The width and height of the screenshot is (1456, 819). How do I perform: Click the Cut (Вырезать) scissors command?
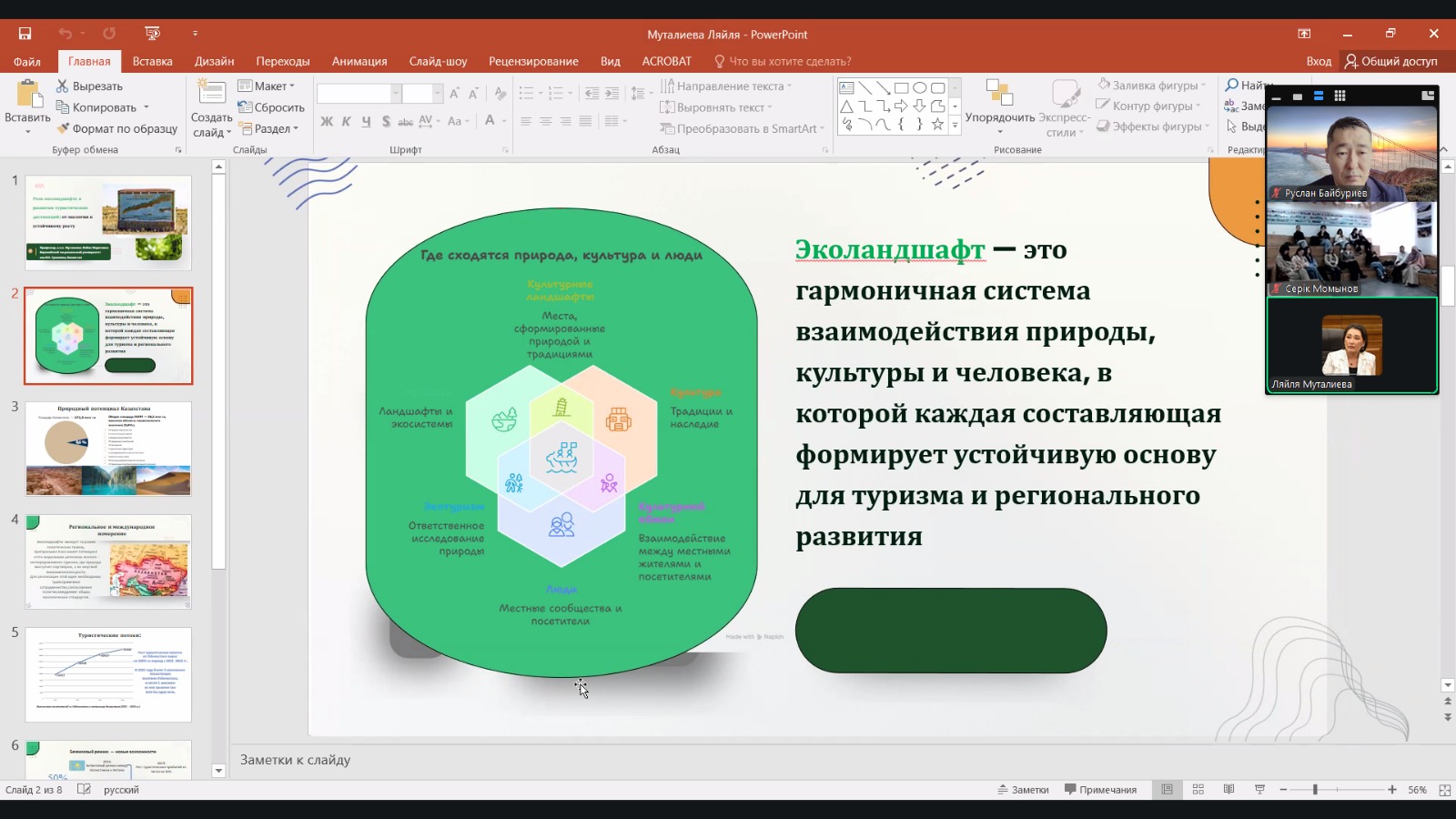click(x=89, y=86)
